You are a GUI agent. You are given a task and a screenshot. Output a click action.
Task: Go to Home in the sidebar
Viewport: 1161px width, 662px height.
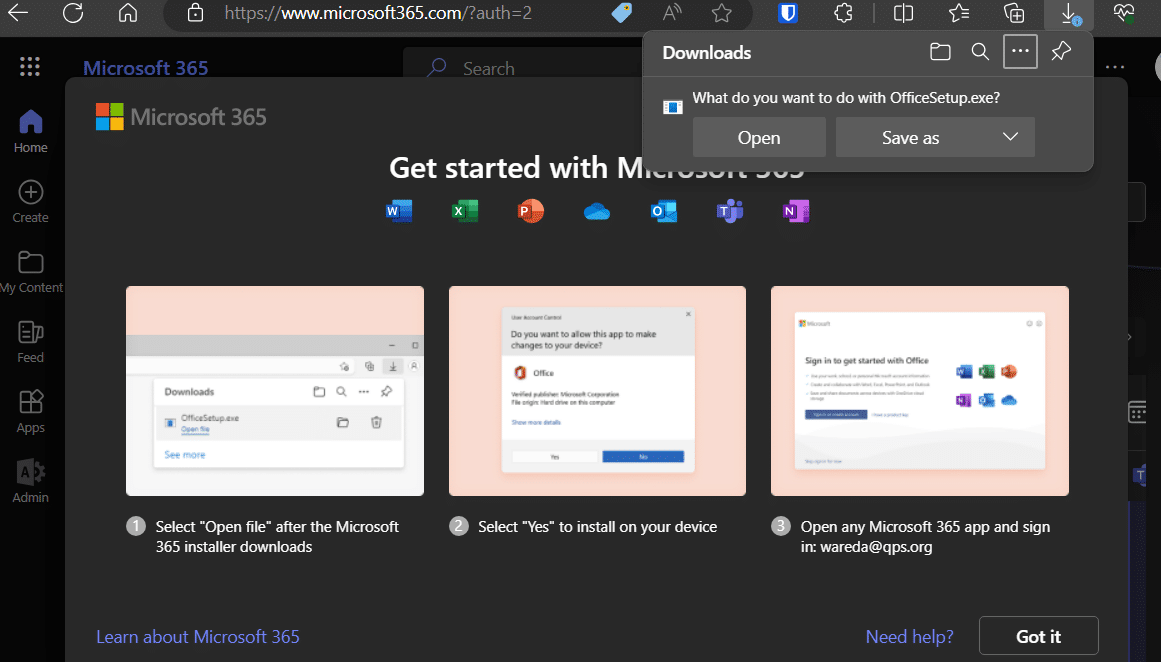30,131
